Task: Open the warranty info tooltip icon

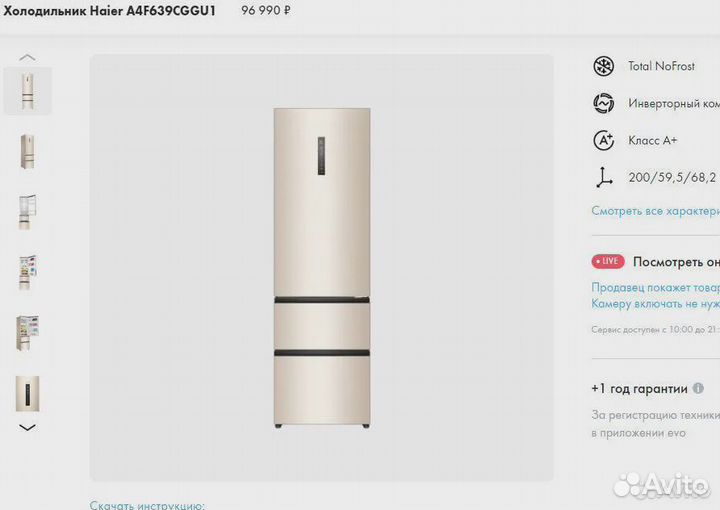Action: click(698, 388)
